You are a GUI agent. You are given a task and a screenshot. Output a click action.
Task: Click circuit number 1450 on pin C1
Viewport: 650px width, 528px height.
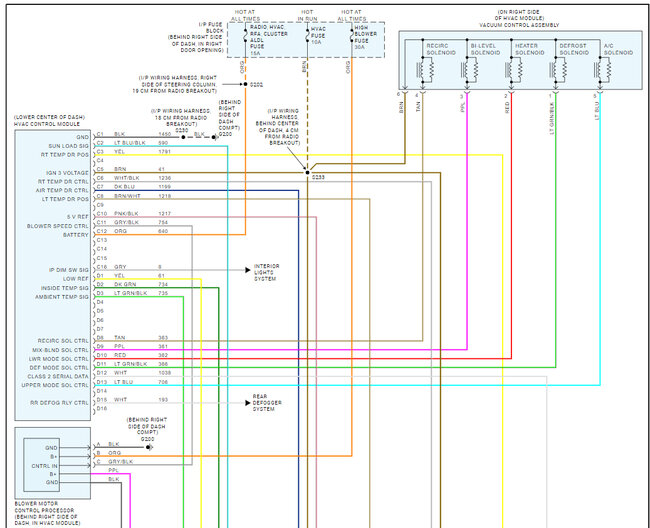point(165,134)
